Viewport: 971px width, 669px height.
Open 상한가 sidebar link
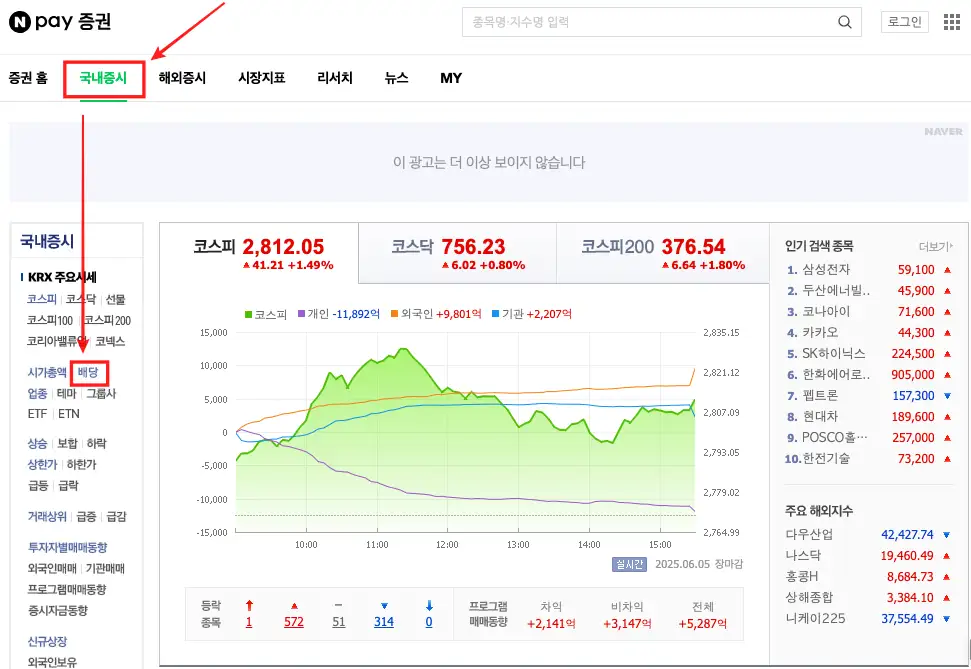click(x=42, y=465)
